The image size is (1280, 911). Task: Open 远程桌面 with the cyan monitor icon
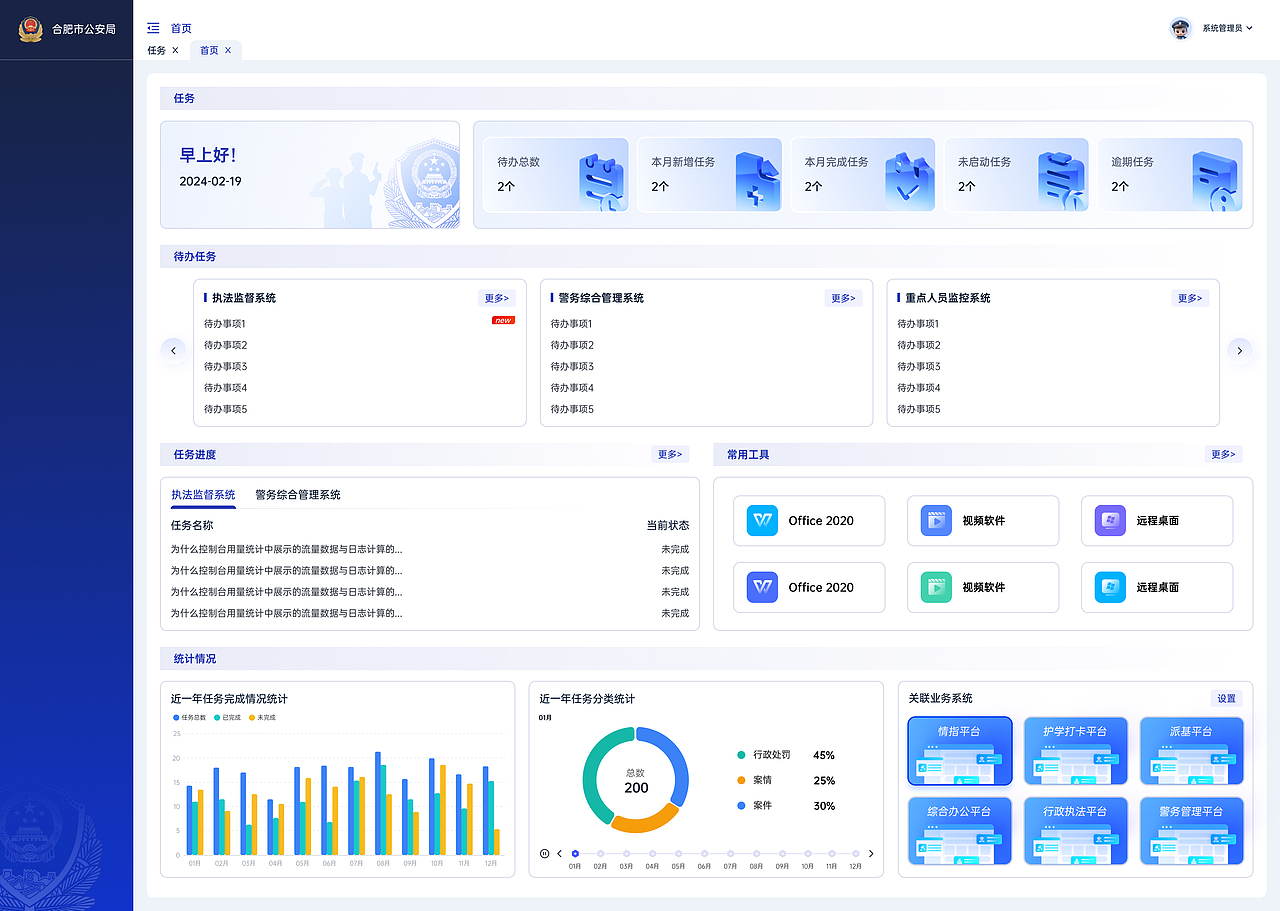click(1110, 587)
